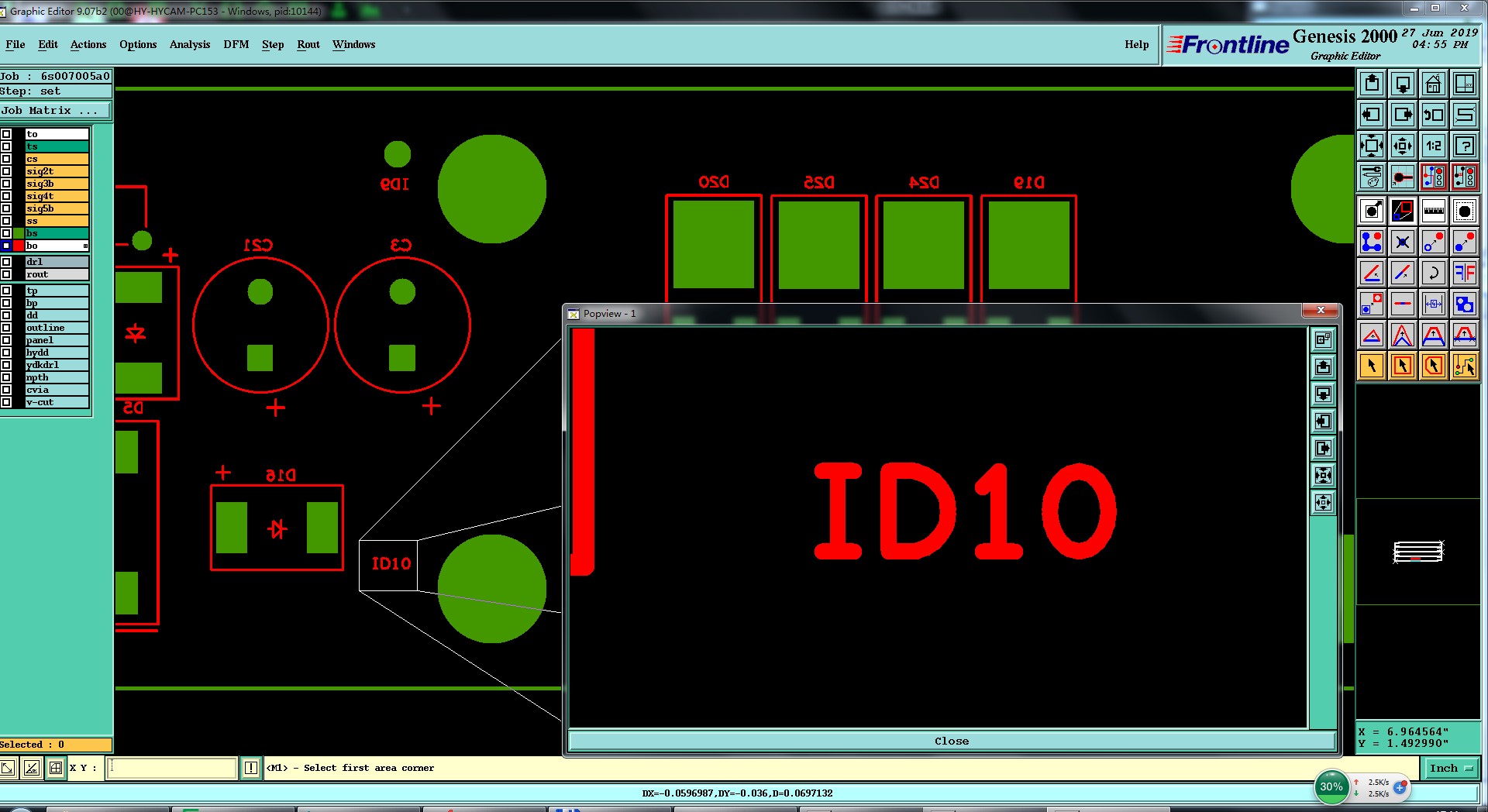Click the Popview pan-up icon

coord(1323,366)
